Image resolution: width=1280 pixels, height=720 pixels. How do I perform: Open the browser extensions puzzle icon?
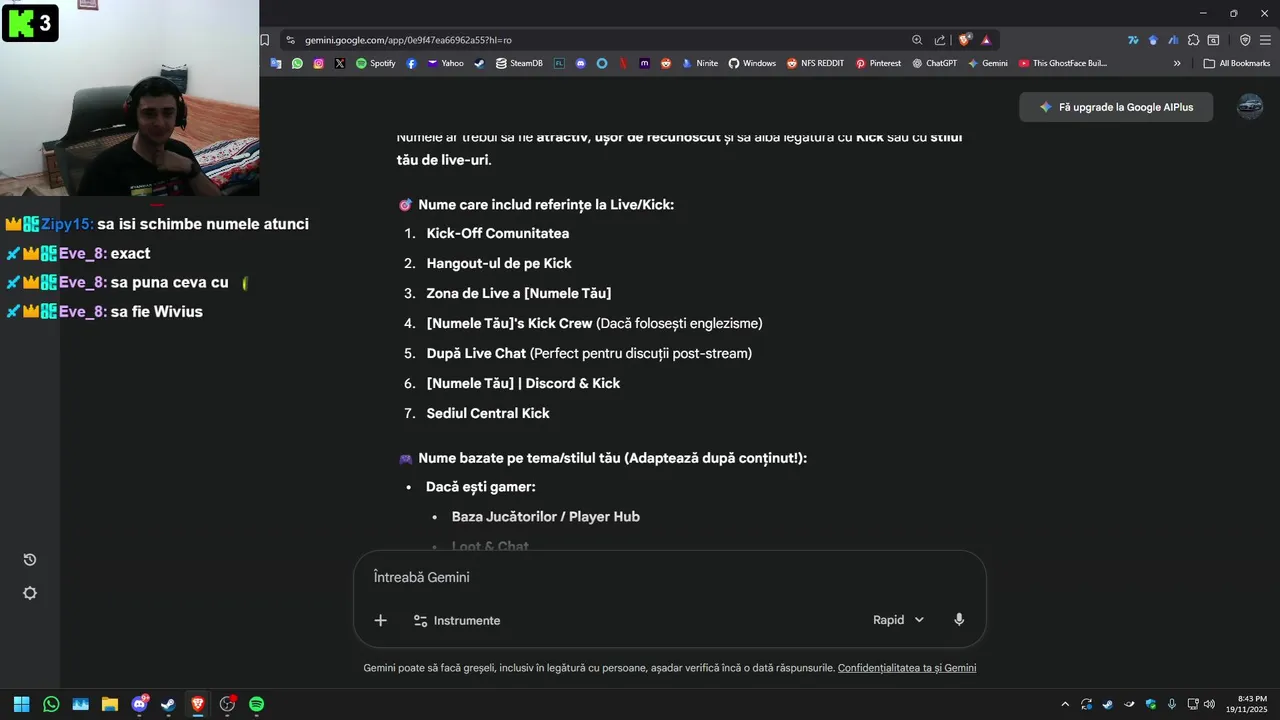point(1193,40)
